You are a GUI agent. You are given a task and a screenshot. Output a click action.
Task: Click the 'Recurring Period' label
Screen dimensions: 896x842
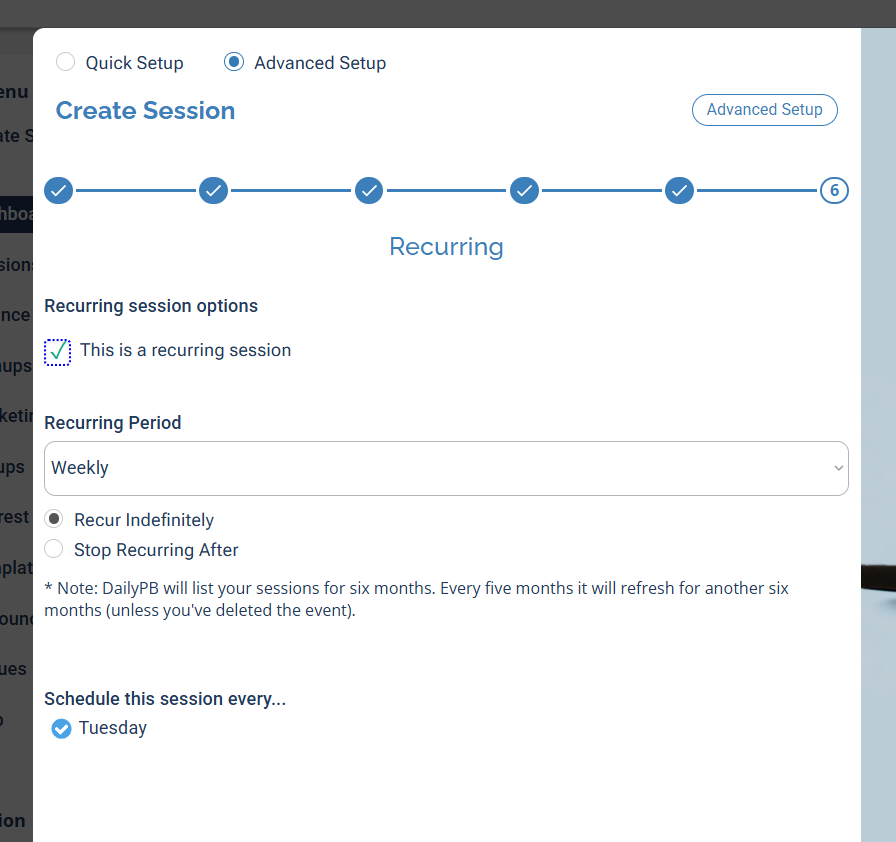click(113, 423)
